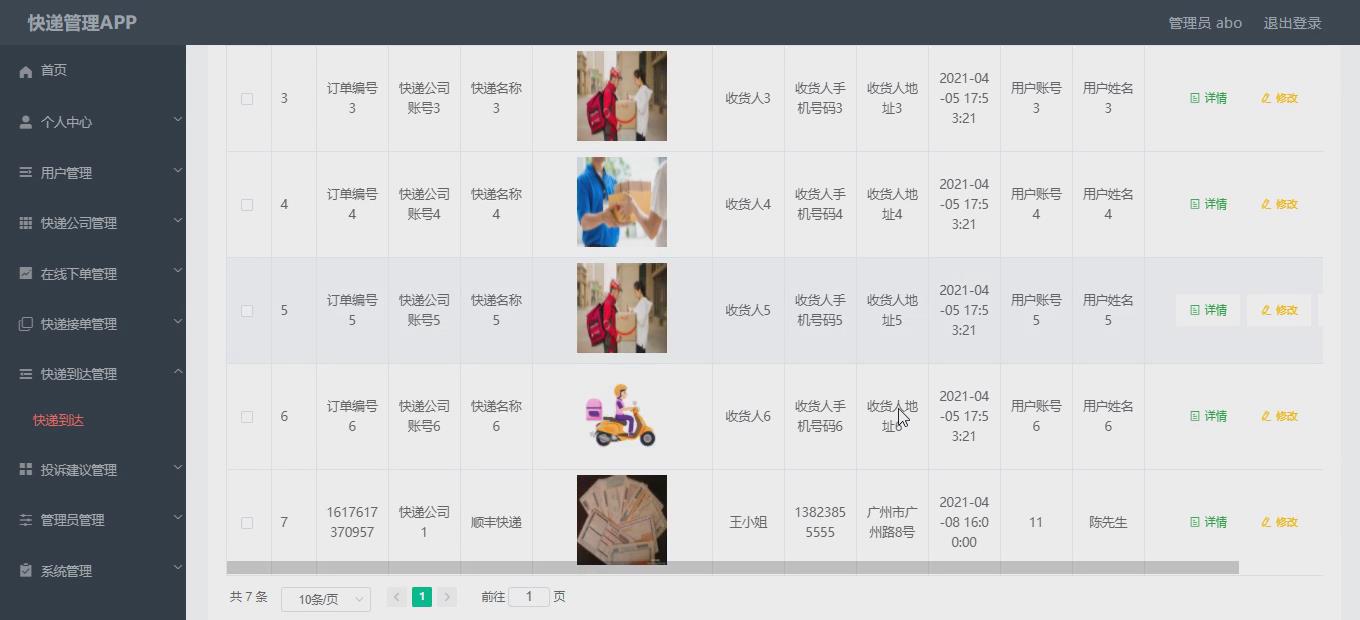1360x620 pixels.
Task: Click 陈先生 user name cell
Action: coord(1108,522)
